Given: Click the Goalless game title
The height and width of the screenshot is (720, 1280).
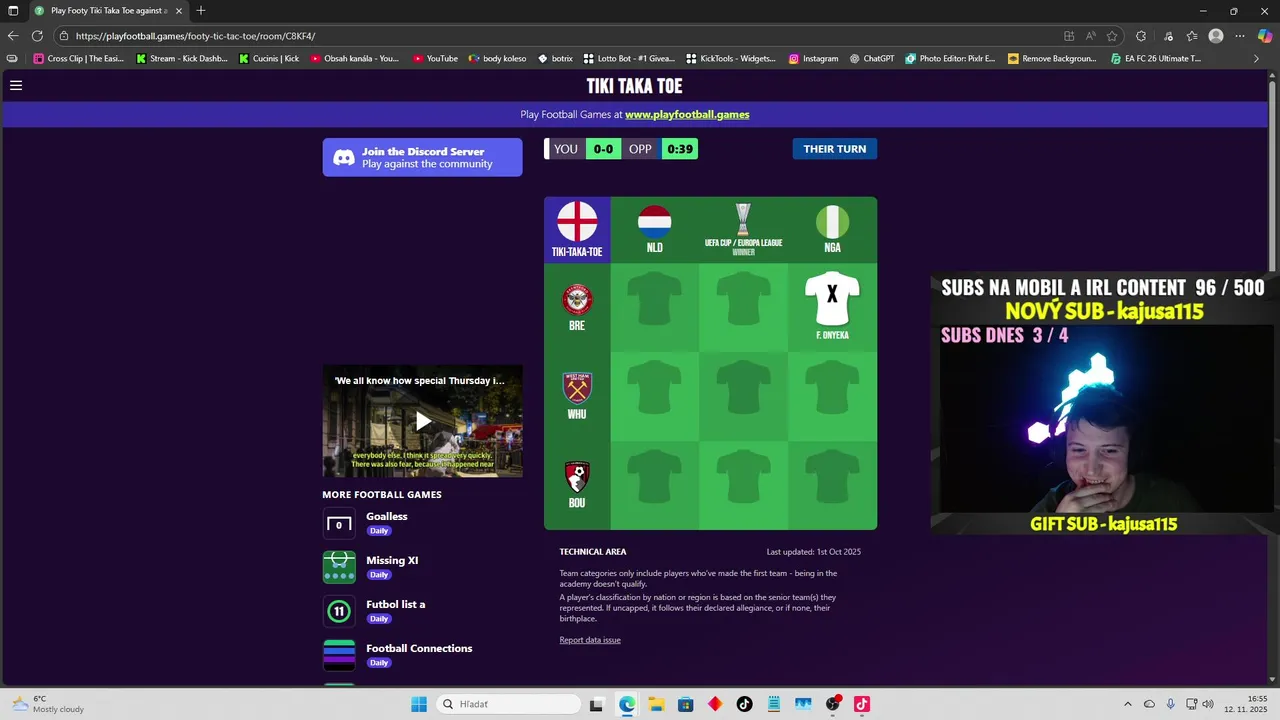Looking at the screenshot, I should pyautogui.click(x=387, y=516).
